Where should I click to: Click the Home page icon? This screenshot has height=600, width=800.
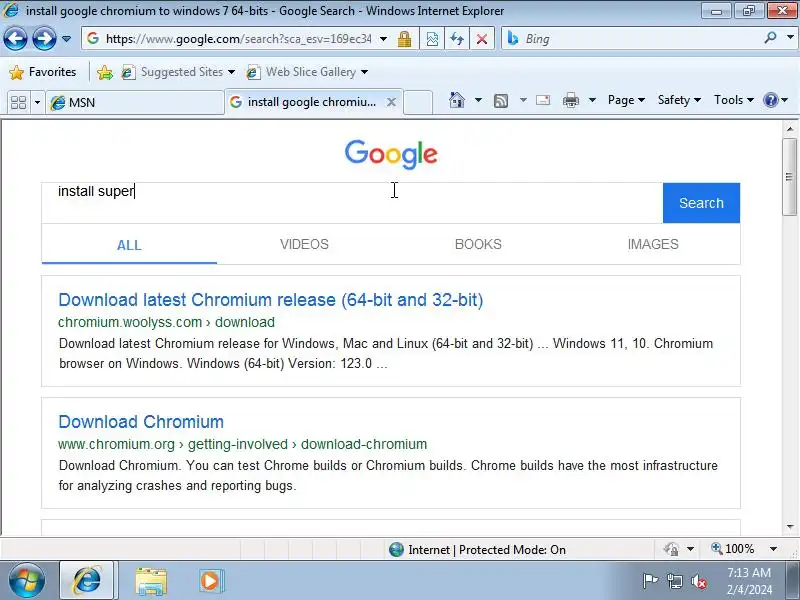click(457, 100)
